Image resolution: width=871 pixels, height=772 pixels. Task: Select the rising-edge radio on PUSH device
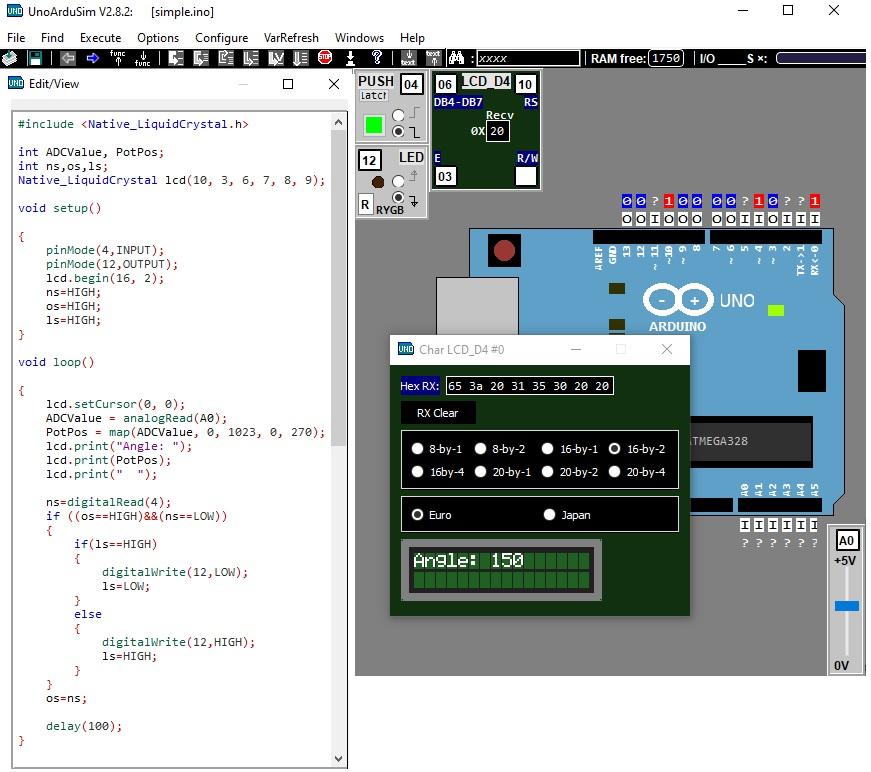[398, 115]
